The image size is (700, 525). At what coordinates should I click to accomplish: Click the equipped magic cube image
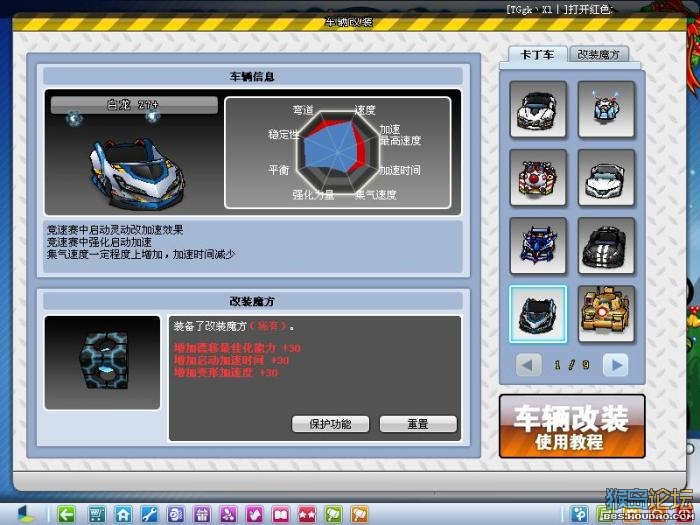point(102,362)
